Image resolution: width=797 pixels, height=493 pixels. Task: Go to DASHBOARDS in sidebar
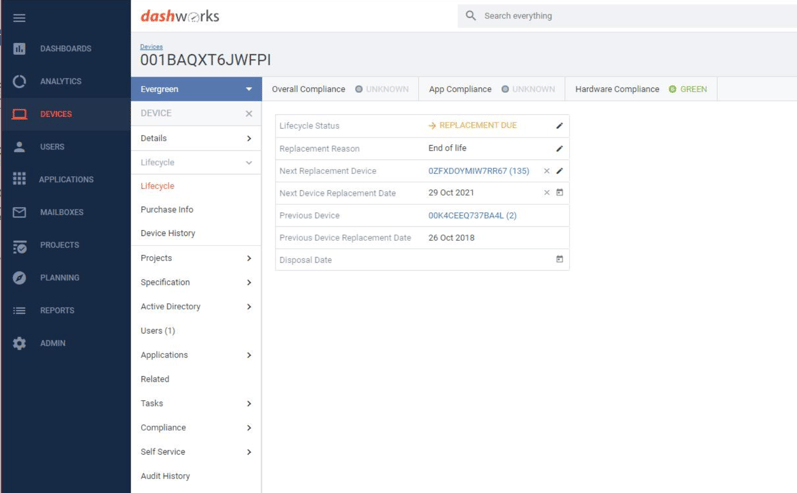(66, 49)
